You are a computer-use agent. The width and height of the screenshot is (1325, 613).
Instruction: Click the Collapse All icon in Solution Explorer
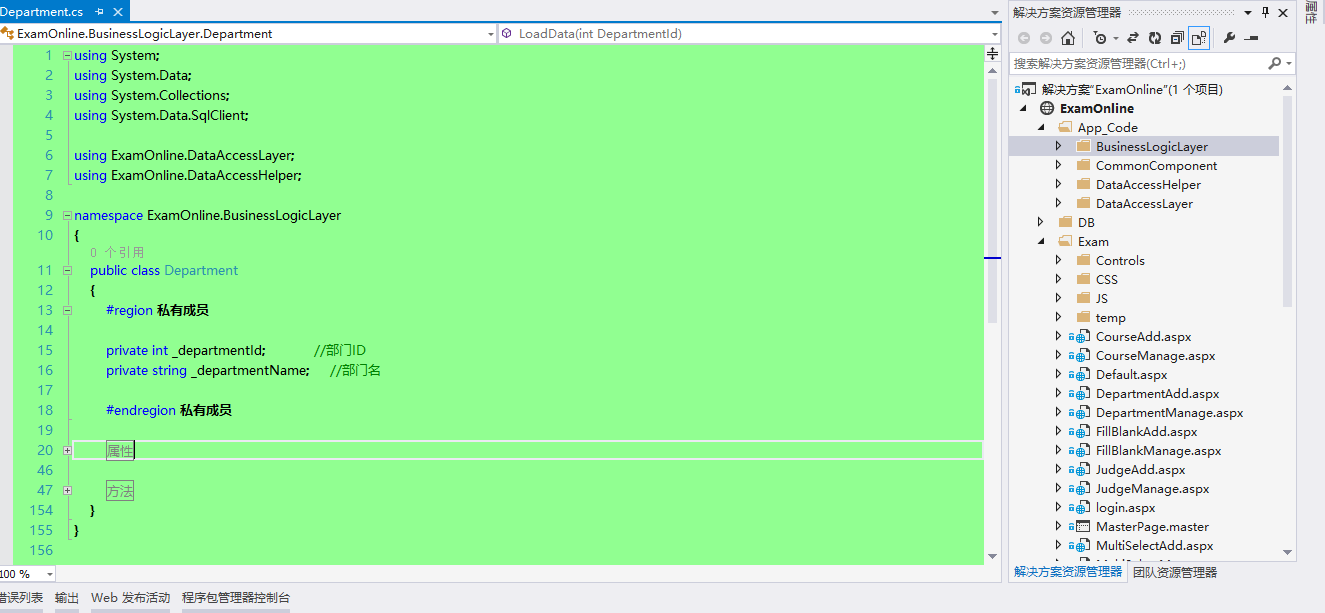point(1177,38)
